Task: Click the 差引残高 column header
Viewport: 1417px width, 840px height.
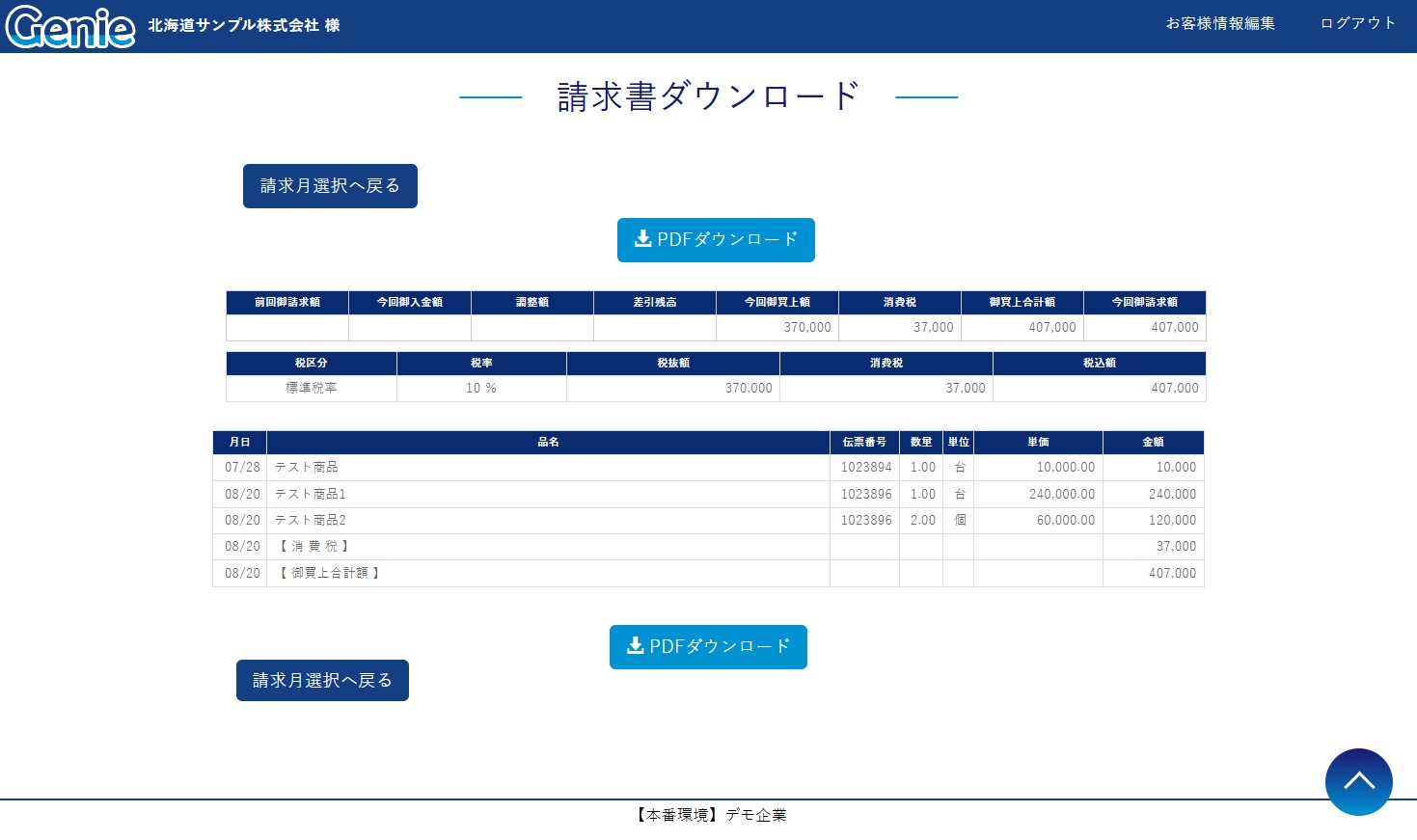Action: tap(655, 303)
